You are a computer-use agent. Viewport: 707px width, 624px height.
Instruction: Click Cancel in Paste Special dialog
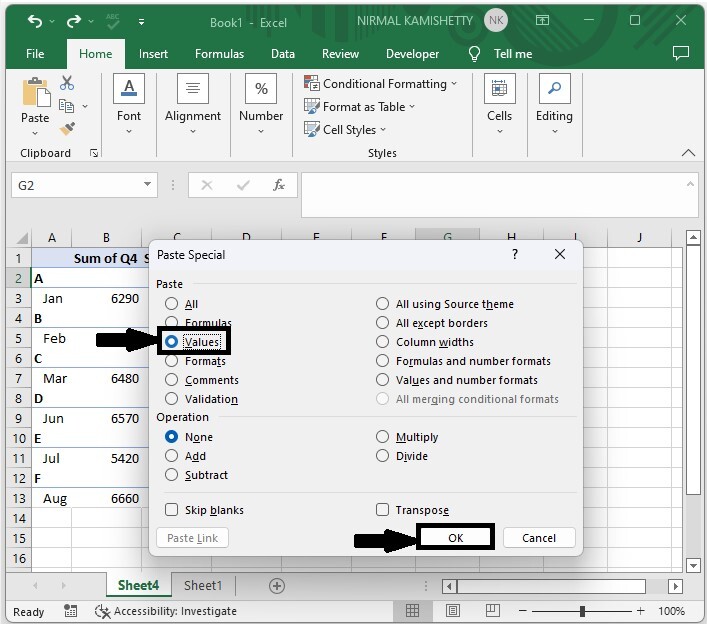tap(538, 538)
